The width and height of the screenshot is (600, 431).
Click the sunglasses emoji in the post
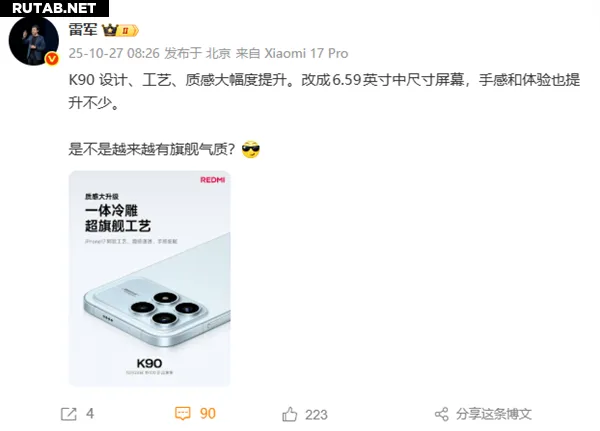pyautogui.click(x=251, y=149)
